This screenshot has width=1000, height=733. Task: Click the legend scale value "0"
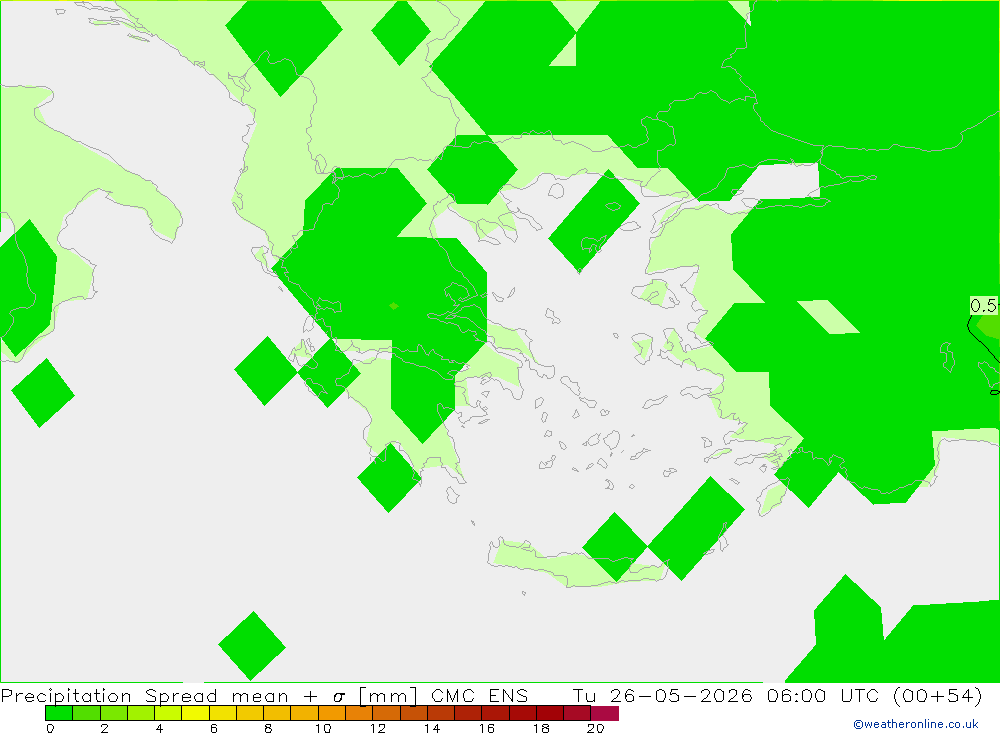click(50, 728)
